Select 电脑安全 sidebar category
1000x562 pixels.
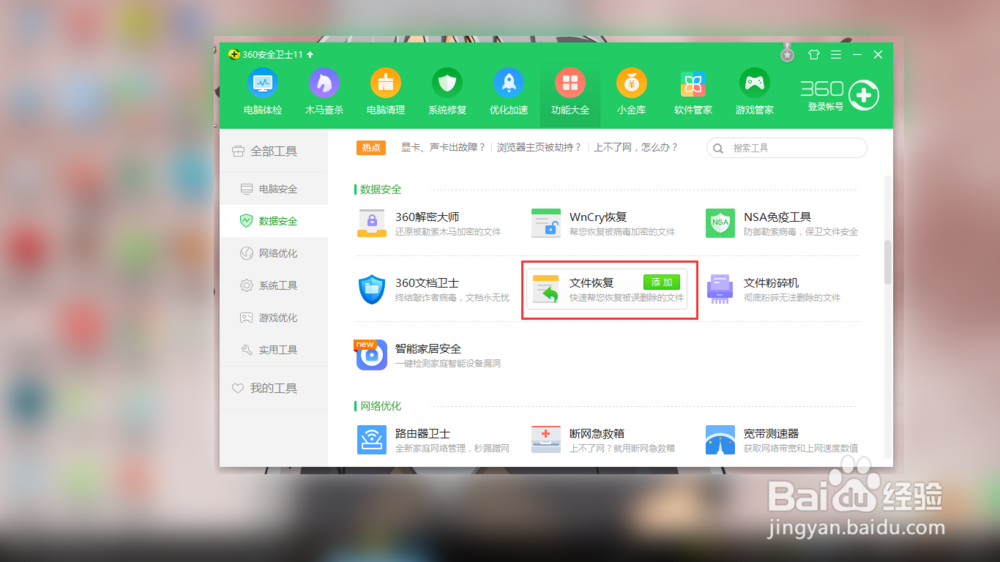tap(274, 189)
